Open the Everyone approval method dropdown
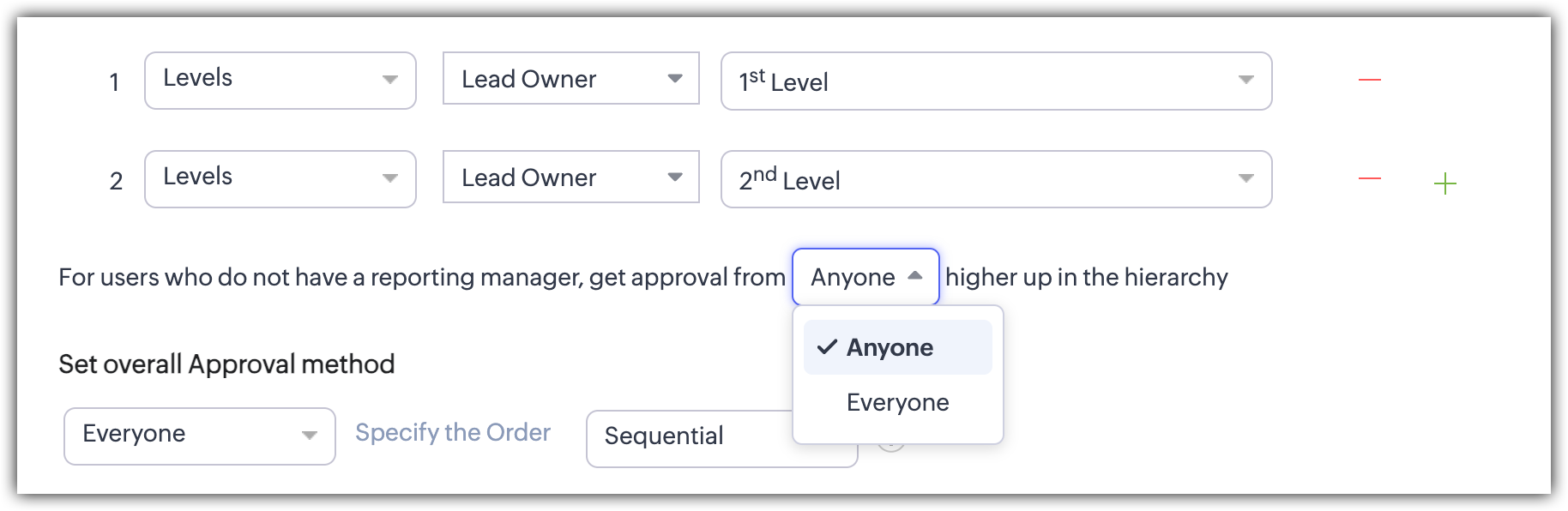The width and height of the screenshot is (1568, 511). coord(199,436)
